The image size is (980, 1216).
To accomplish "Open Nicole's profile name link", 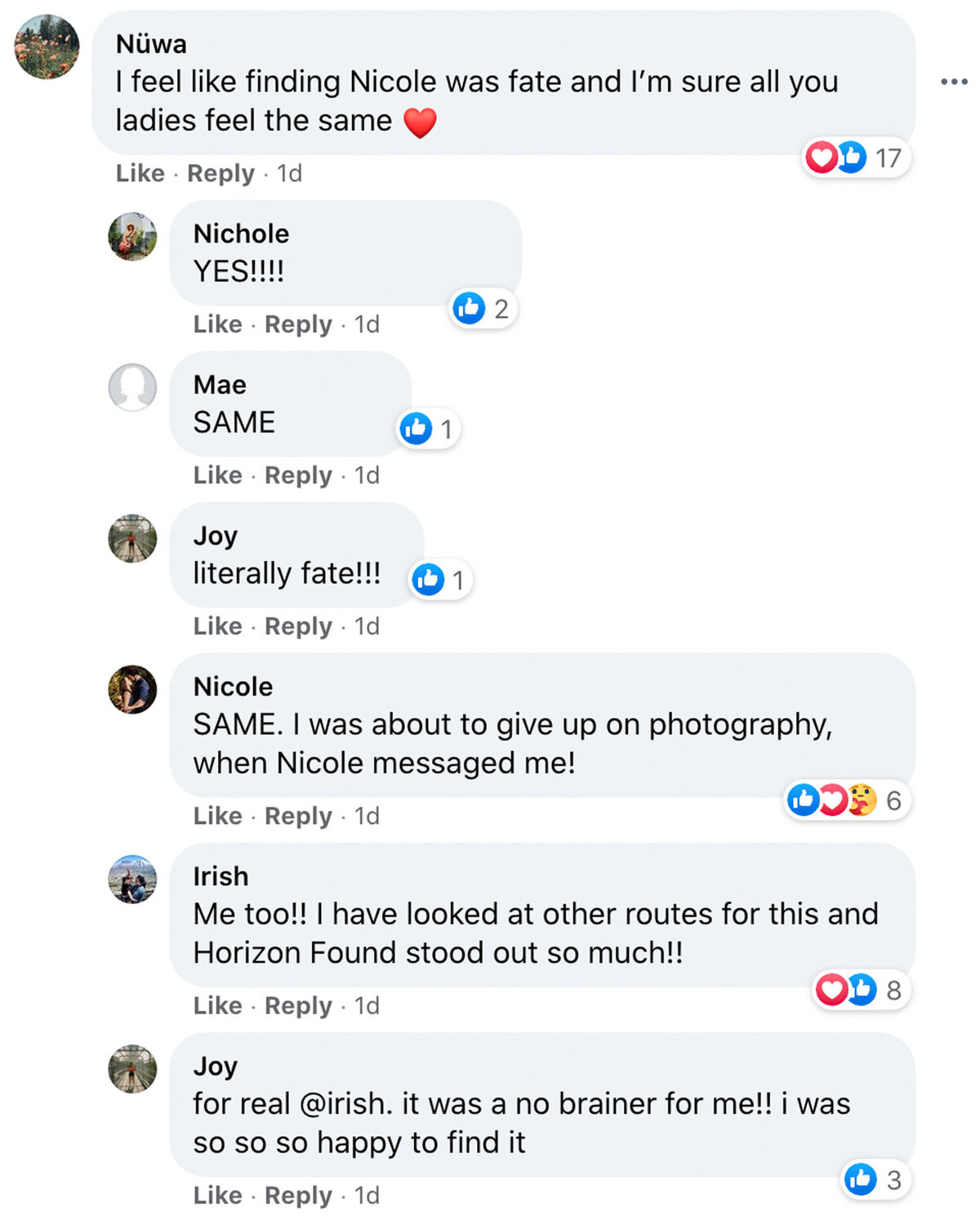I will pyautogui.click(x=233, y=687).
